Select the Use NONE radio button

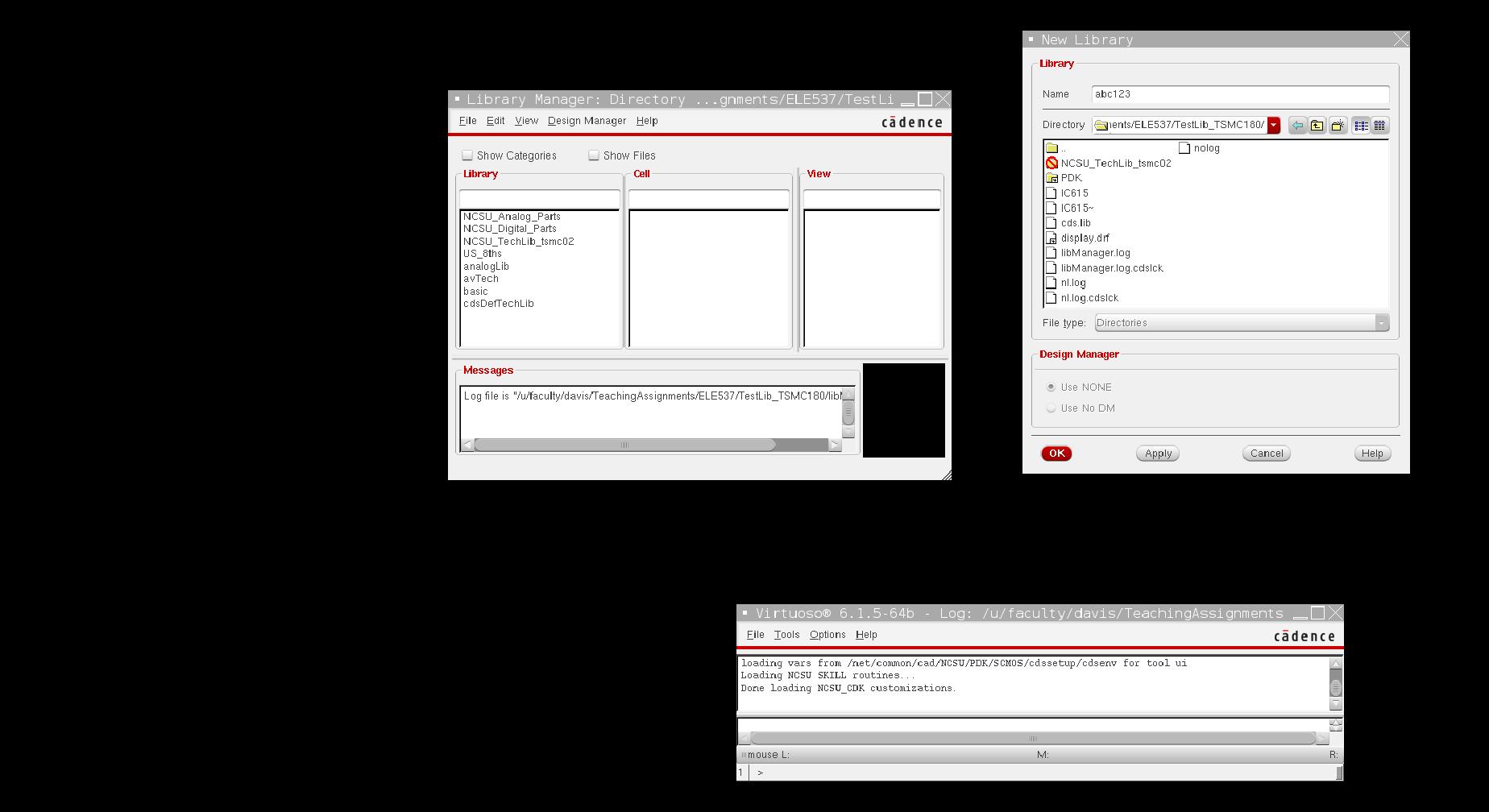(1051, 387)
